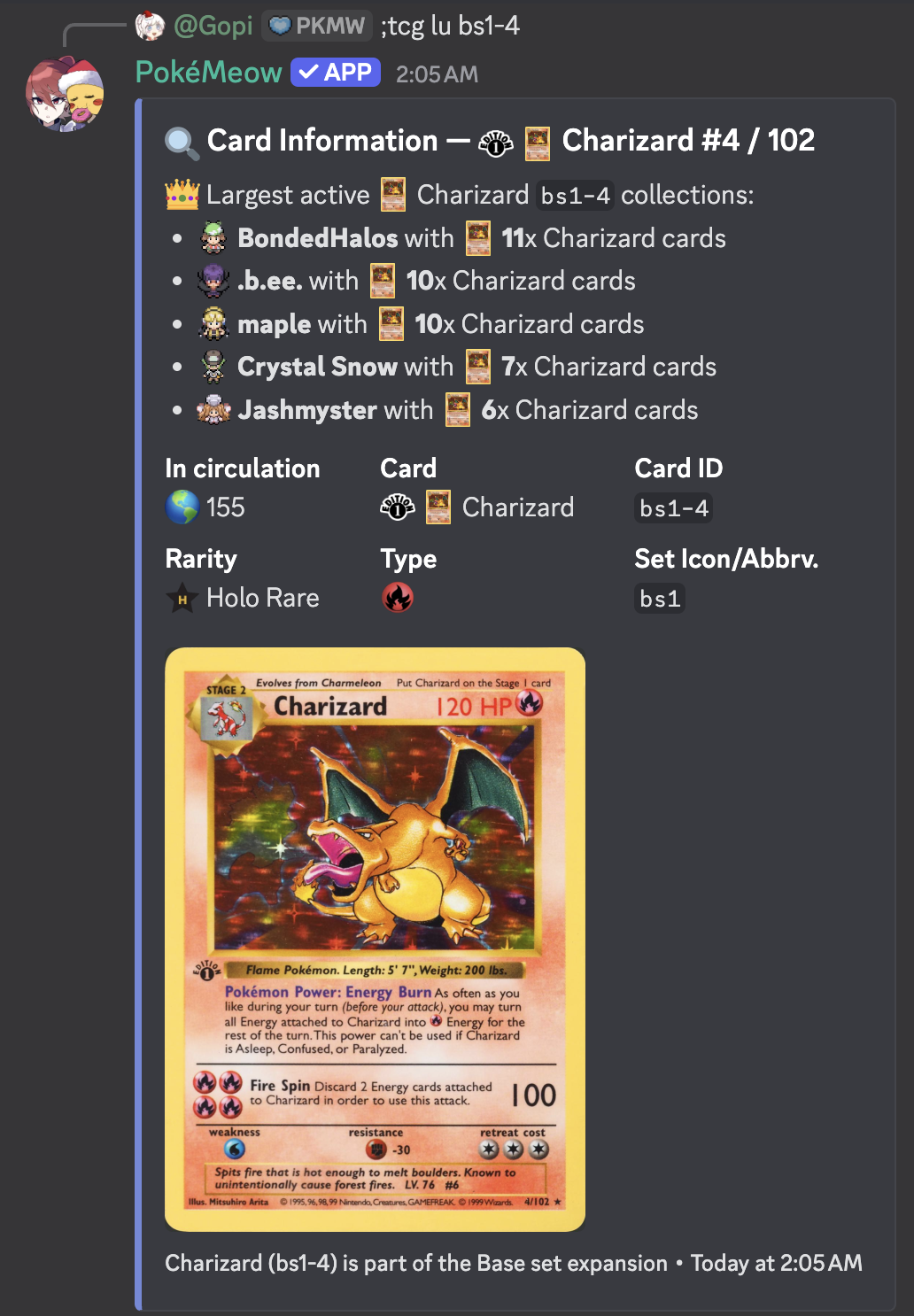Click the bs1-4 Card ID code block
Image resolution: width=914 pixels, height=1316 pixels.
click(x=674, y=508)
